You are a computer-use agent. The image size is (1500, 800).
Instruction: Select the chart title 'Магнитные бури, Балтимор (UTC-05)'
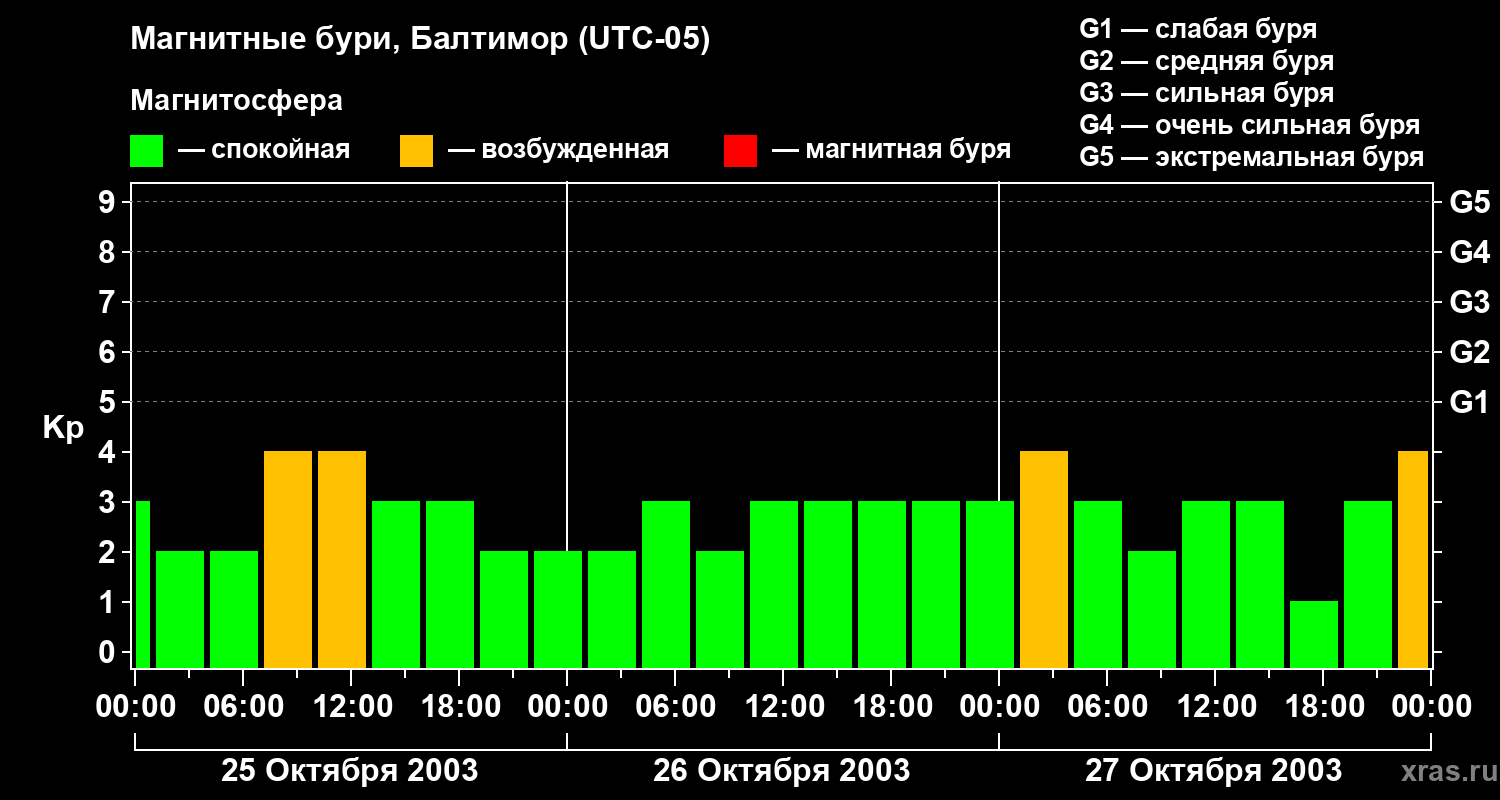(420, 40)
